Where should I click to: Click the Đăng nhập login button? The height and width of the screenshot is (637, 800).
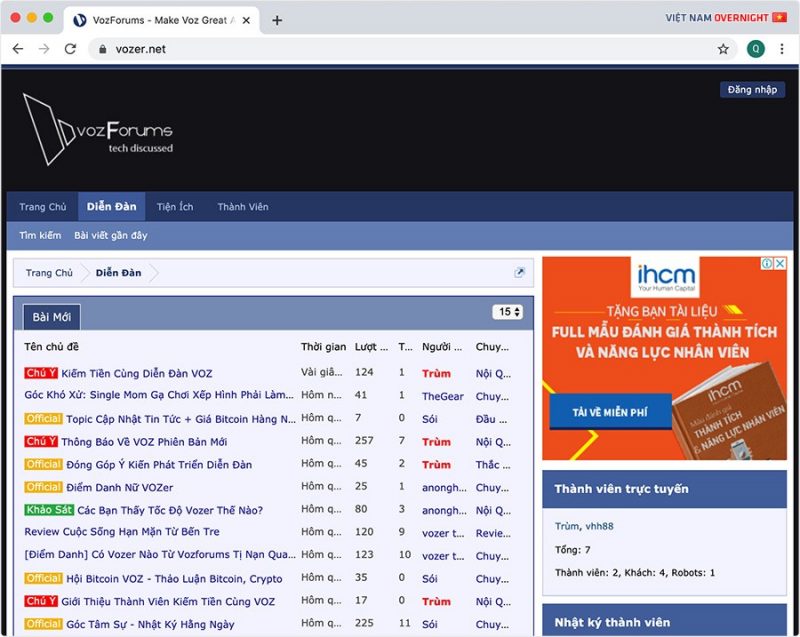click(x=753, y=90)
